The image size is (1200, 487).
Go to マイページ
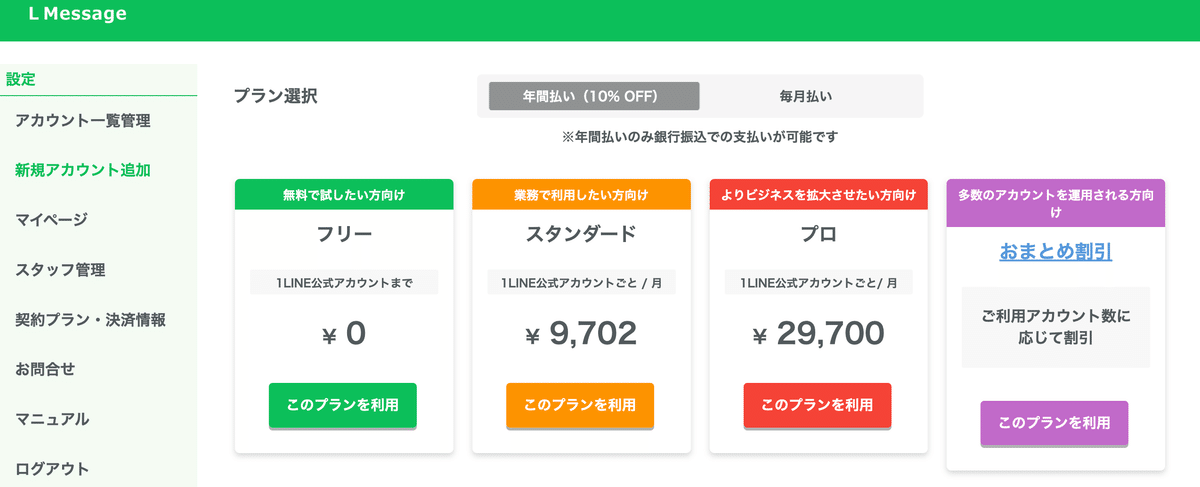52,220
